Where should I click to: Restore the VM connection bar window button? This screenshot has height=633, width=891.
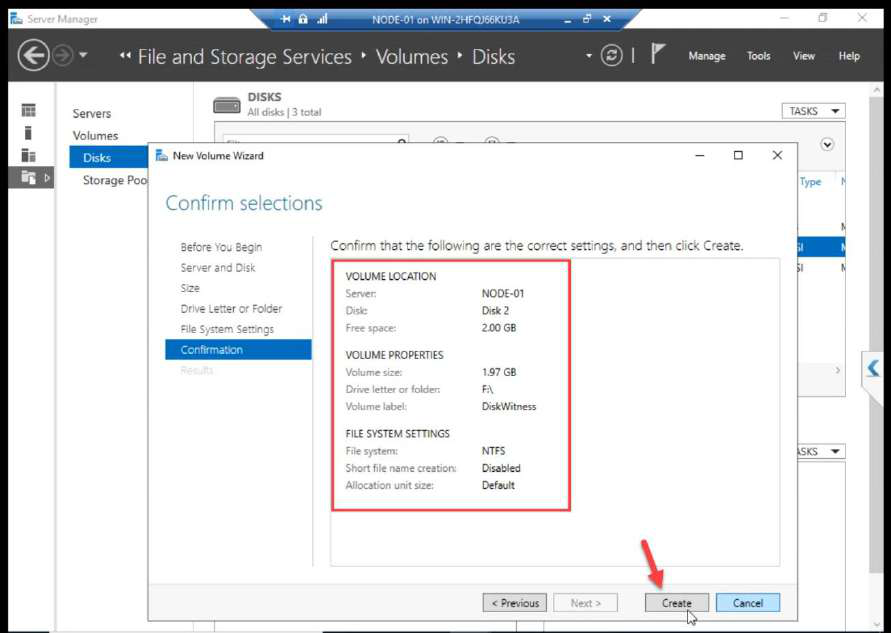click(x=587, y=19)
